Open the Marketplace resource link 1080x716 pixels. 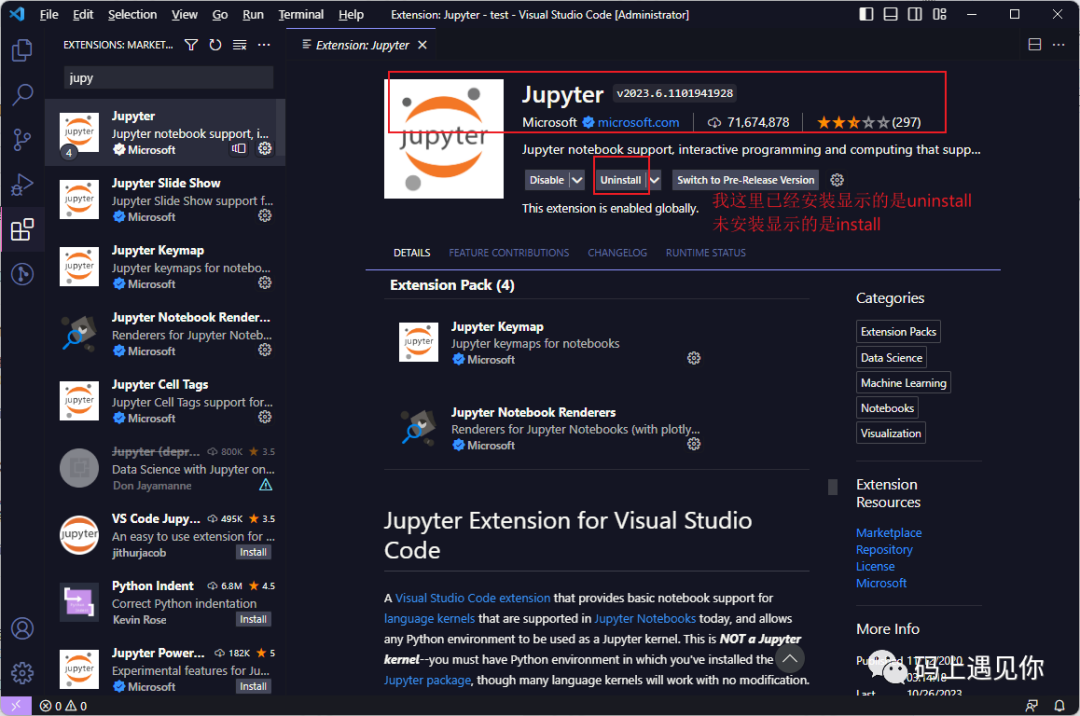[889, 533]
